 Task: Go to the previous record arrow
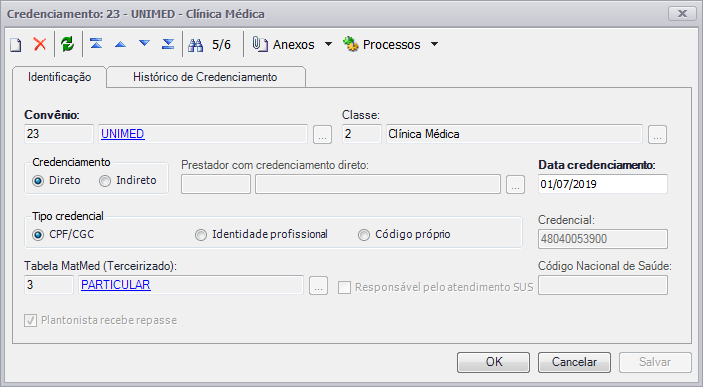[x=120, y=44]
